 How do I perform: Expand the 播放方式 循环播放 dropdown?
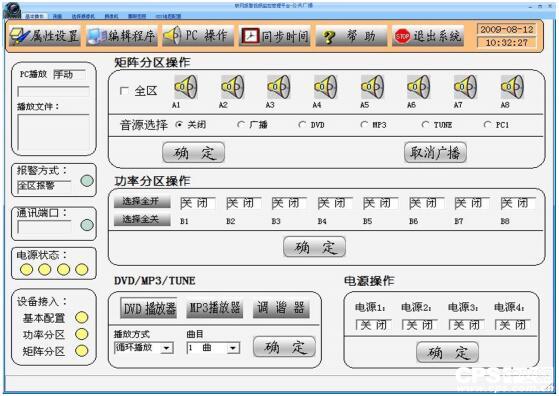(166, 348)
